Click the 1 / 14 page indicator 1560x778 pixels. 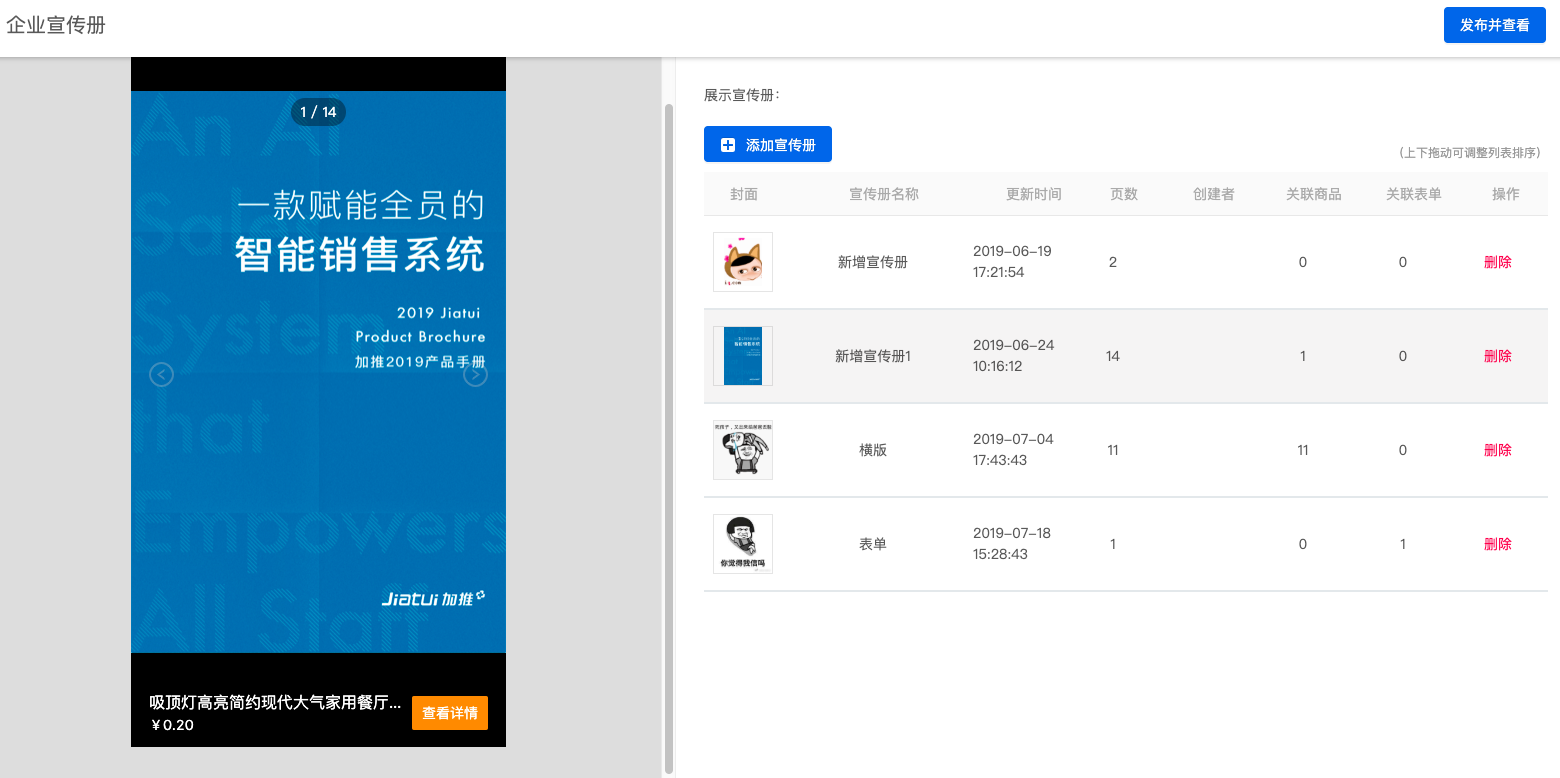(x=318, y=112)
